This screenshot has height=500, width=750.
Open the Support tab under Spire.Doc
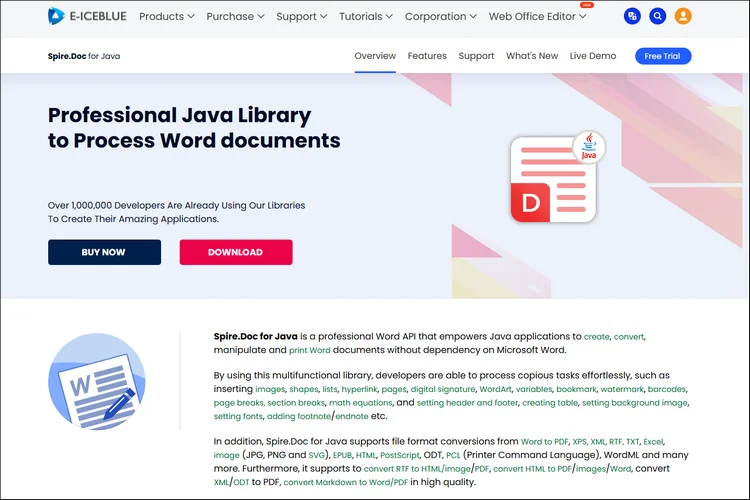(476, 56)
